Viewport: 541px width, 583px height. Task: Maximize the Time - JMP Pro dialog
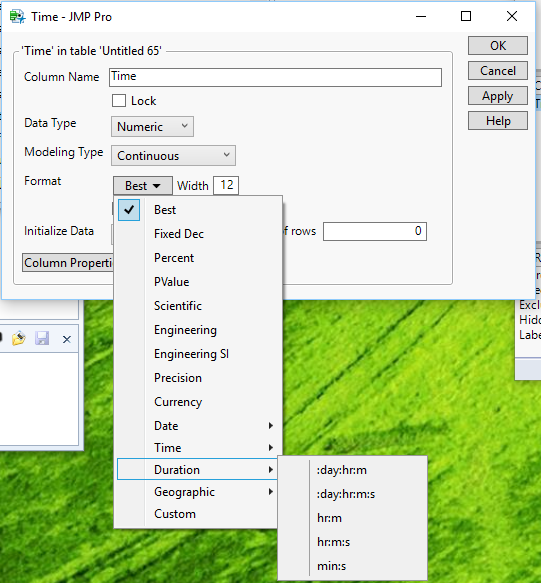coord(466,16)
